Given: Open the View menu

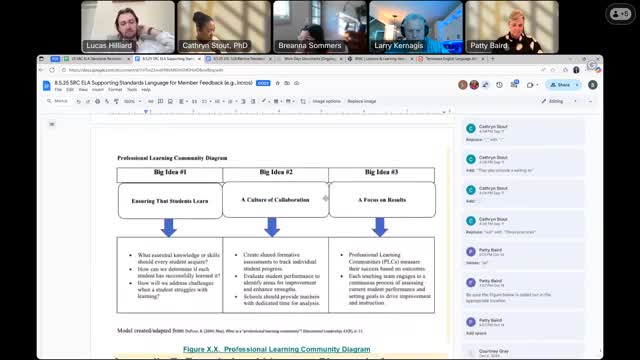Looking at the screenshot, I should pyautogui.click(x=83, y=89).
